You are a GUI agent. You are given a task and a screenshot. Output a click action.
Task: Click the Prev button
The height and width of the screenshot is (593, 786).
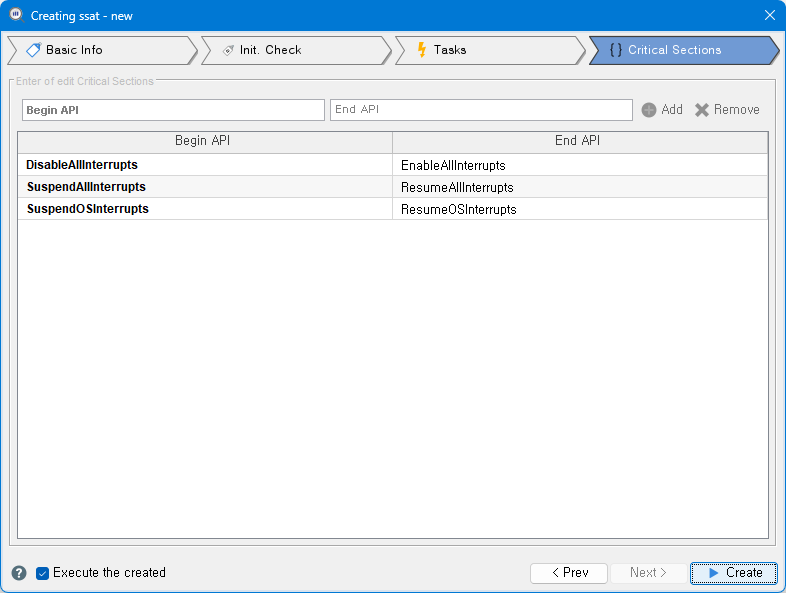pos(569,573)
